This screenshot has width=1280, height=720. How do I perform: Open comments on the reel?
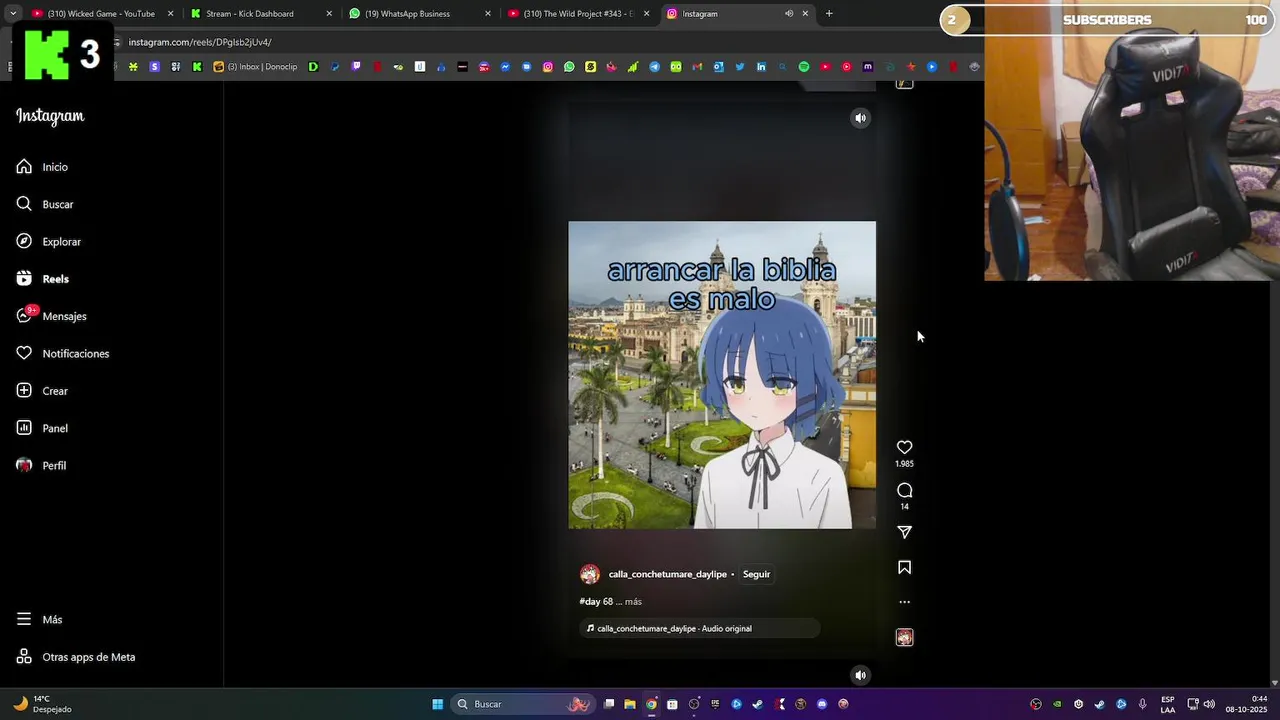coord(904,490)
